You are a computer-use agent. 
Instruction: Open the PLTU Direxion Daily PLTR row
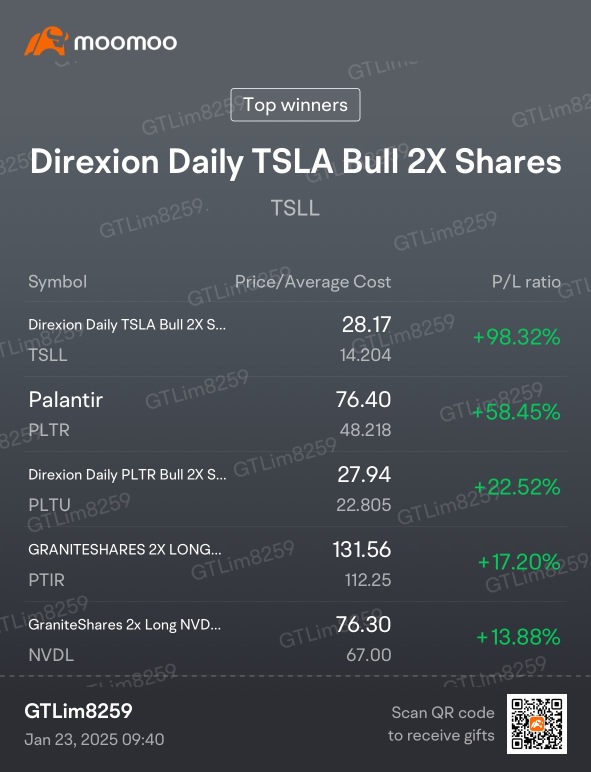pyautogui.click(x=296, y=489)
